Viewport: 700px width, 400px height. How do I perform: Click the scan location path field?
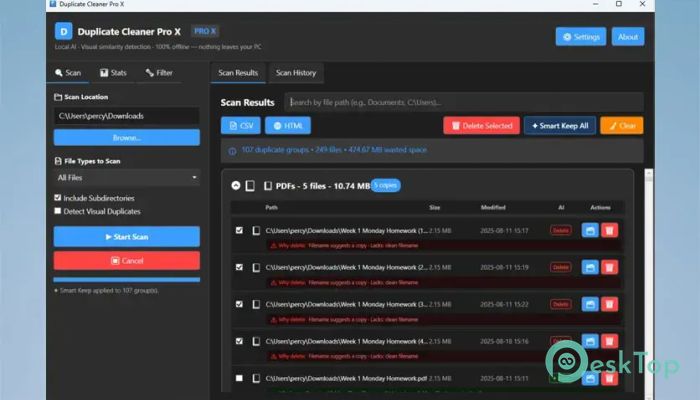point(127,116)
